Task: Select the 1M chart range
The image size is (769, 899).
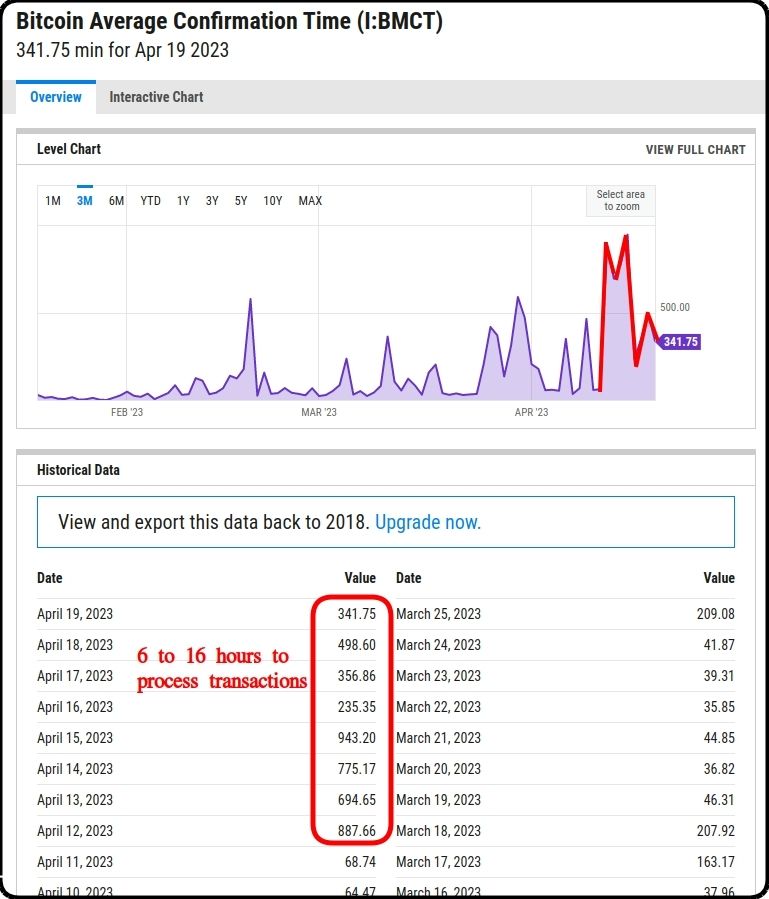Action: [53, 201]
